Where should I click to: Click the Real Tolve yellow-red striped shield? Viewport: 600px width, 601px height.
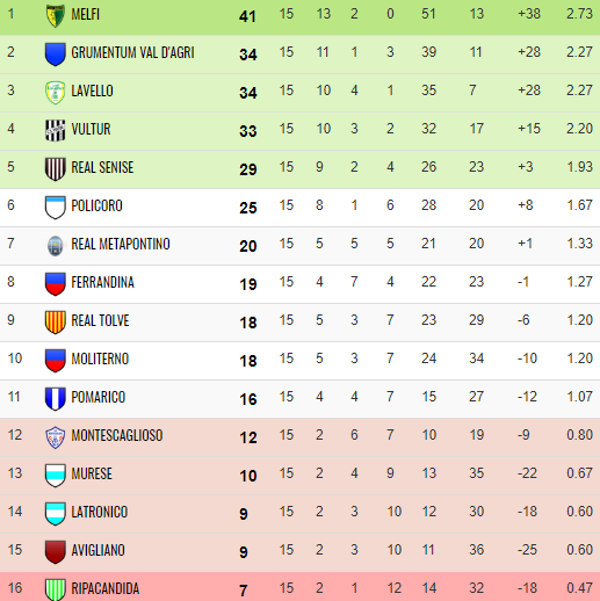55,322
